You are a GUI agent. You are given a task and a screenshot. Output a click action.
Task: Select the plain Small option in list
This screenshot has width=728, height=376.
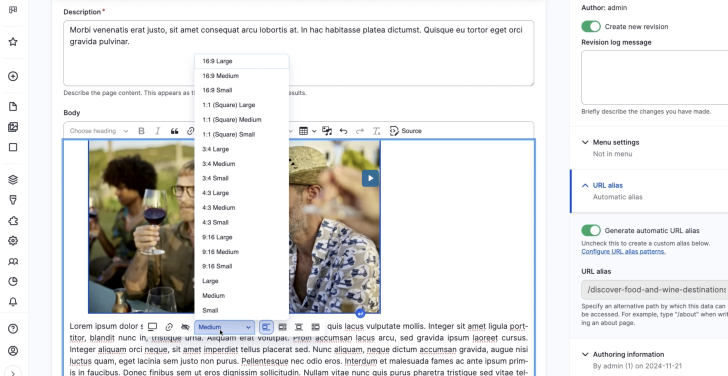241,311
